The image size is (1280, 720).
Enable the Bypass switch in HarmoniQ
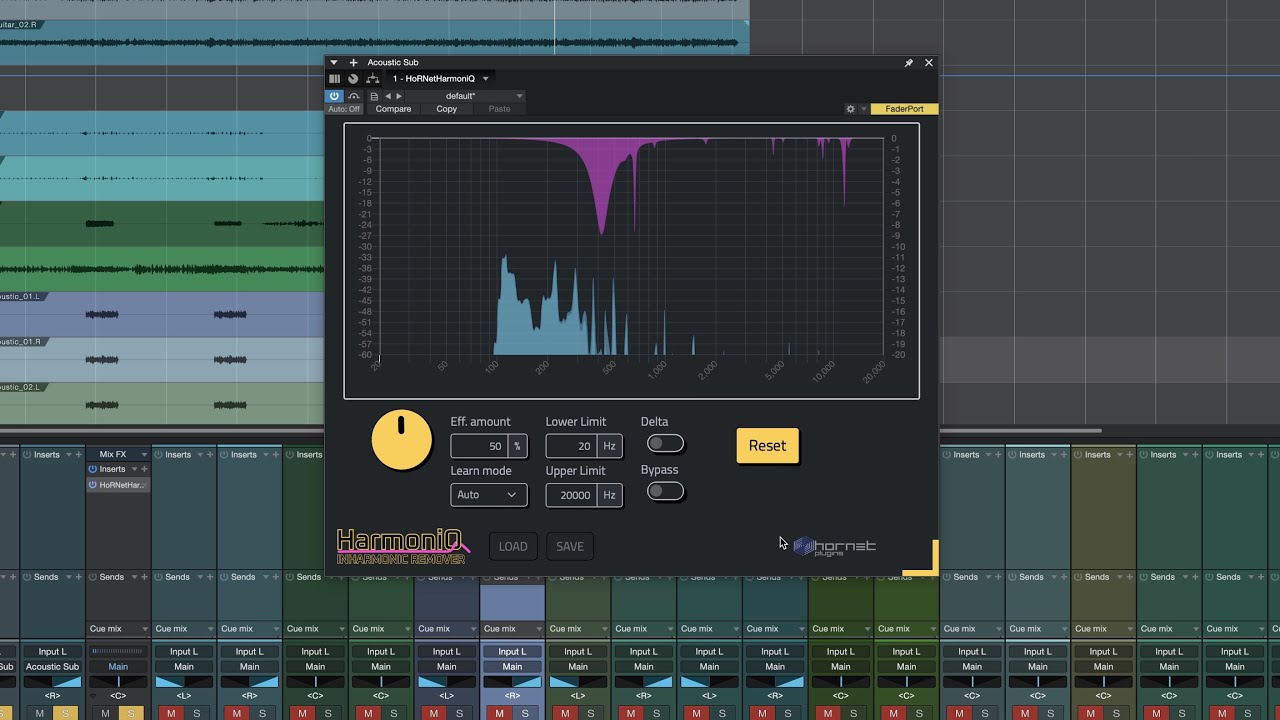click(x=665, y=491)
